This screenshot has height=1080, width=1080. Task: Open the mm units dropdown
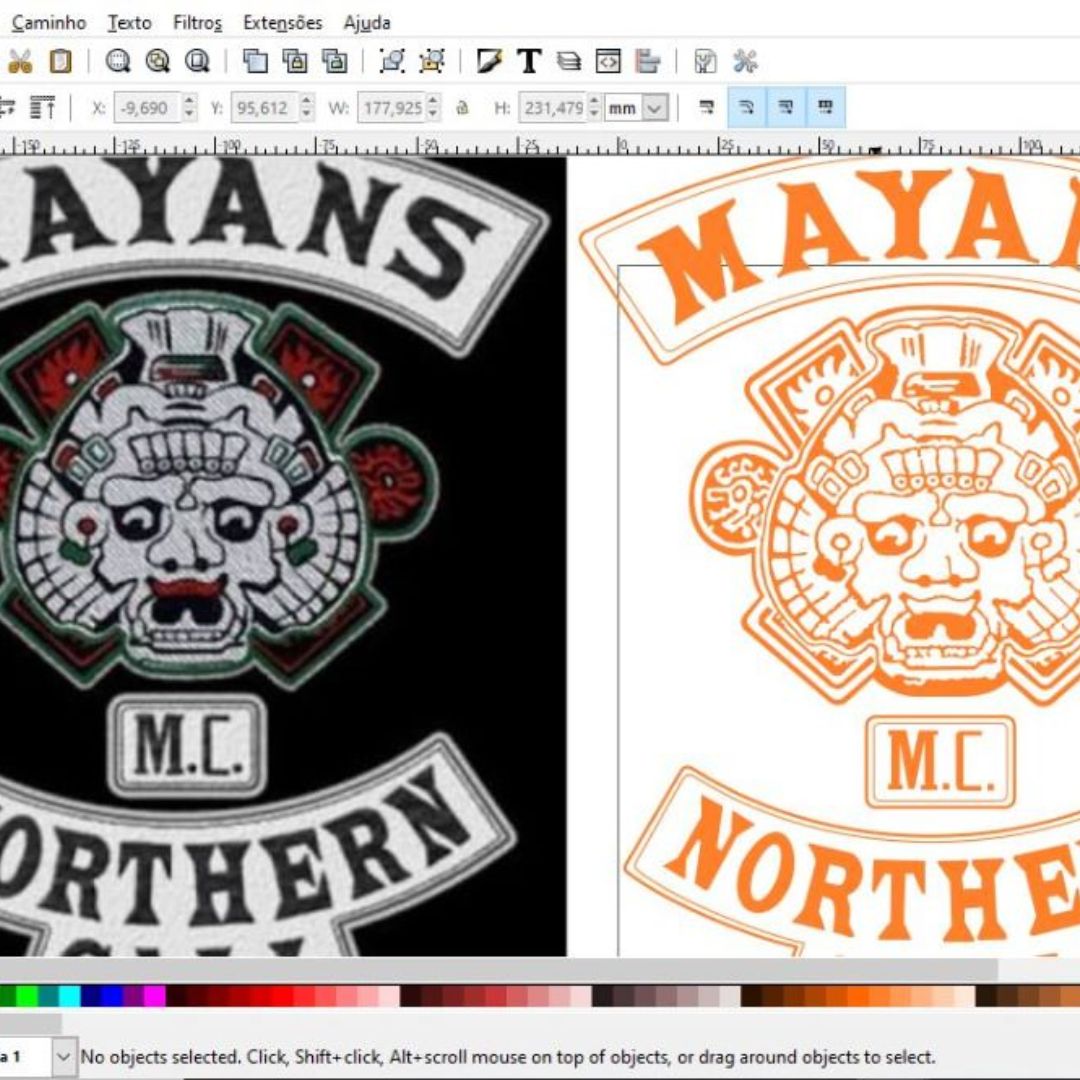point(655,108)
